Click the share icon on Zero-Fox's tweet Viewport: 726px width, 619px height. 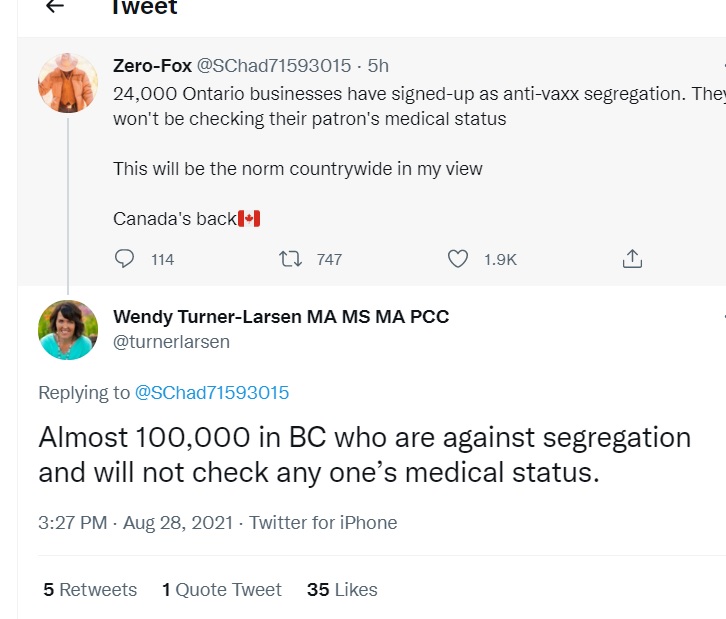tap(631, 259)
